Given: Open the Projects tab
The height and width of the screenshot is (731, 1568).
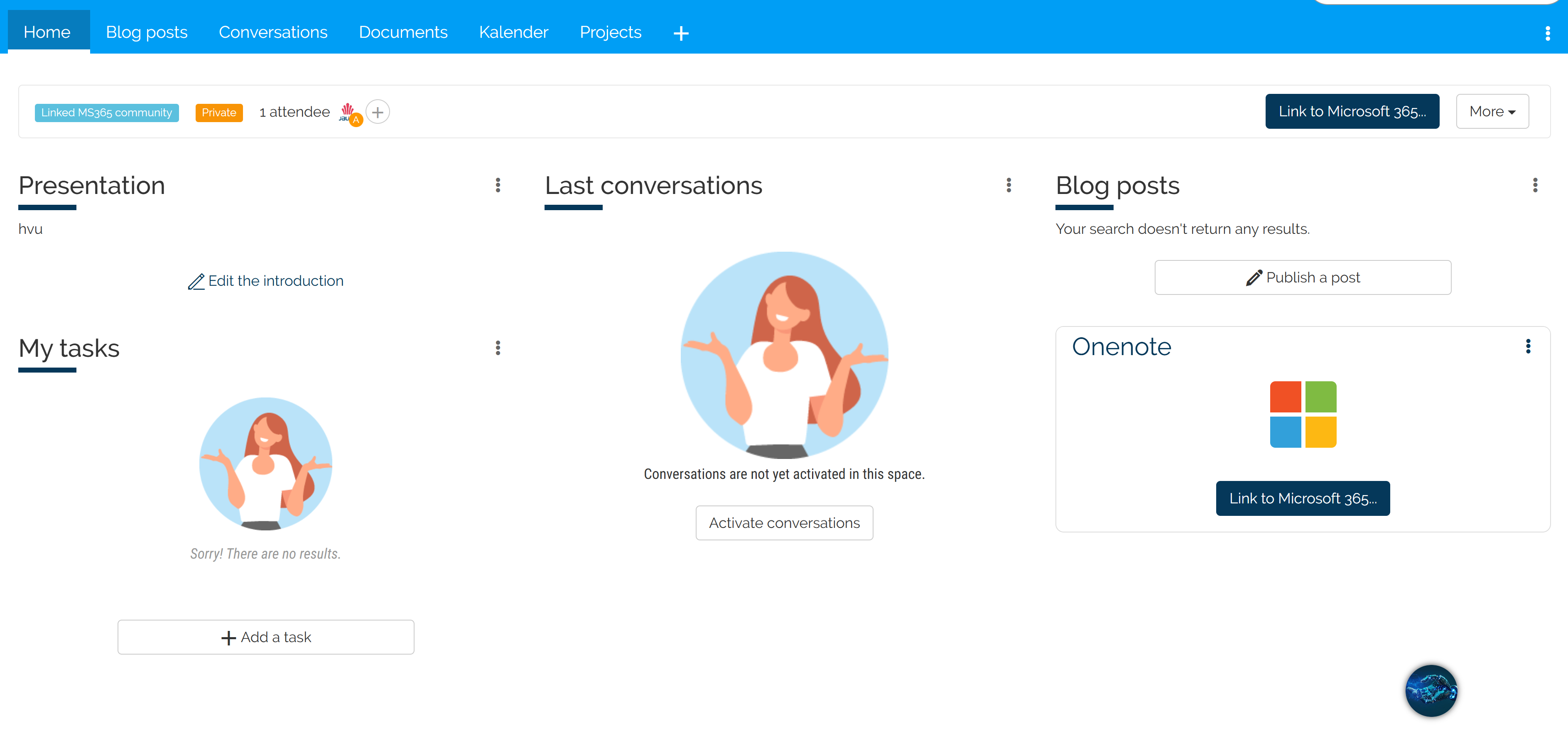Looking at the screenshot, I should pos(610,32).
